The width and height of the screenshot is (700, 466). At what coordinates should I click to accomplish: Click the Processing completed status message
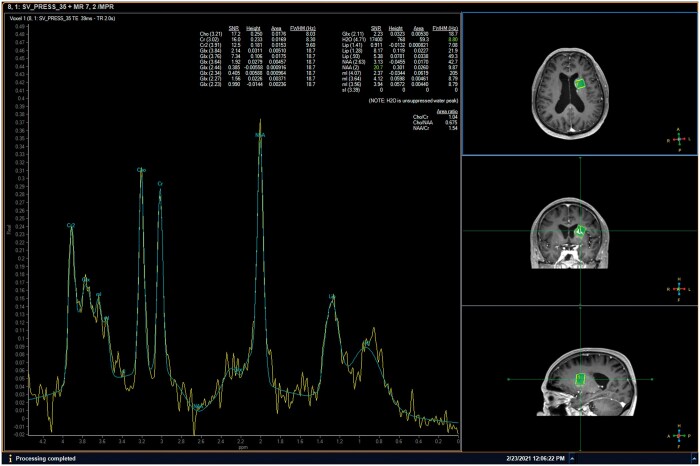pos(50,458)
